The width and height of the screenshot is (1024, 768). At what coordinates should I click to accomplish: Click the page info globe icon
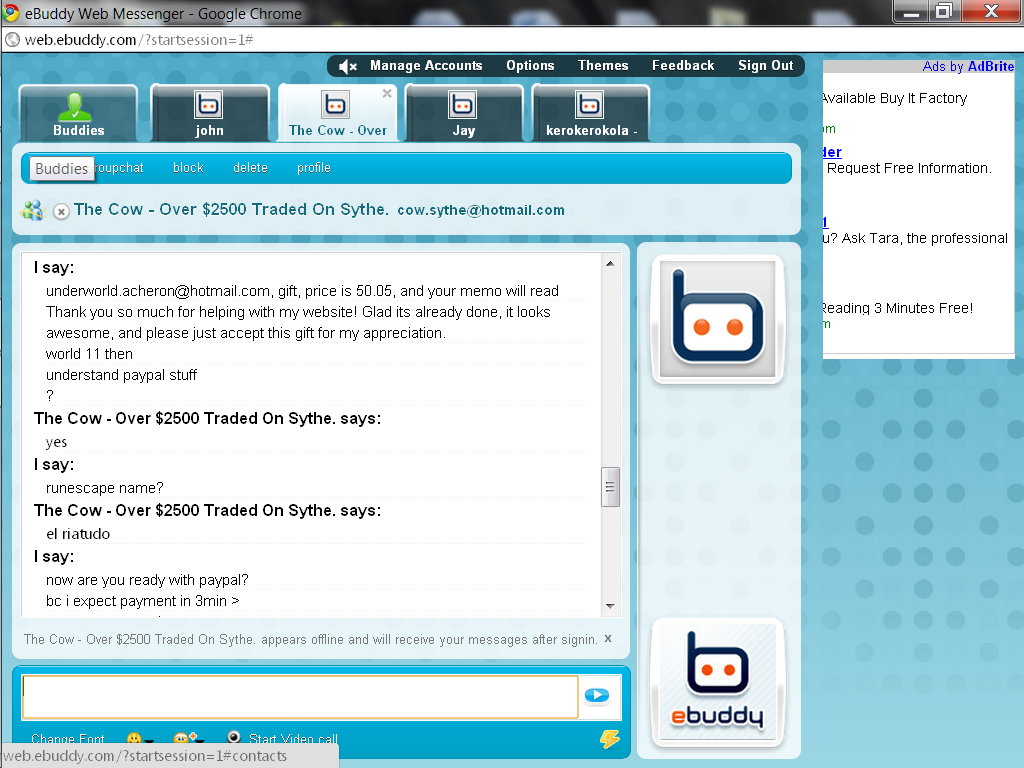(12, 40)
